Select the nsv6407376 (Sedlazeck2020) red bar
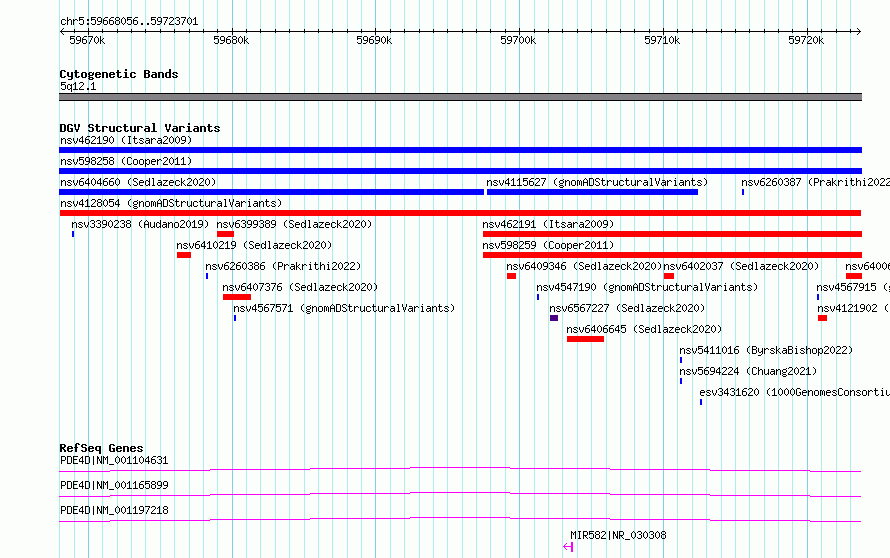Screen dimensions: 890x558 [237, 297]
